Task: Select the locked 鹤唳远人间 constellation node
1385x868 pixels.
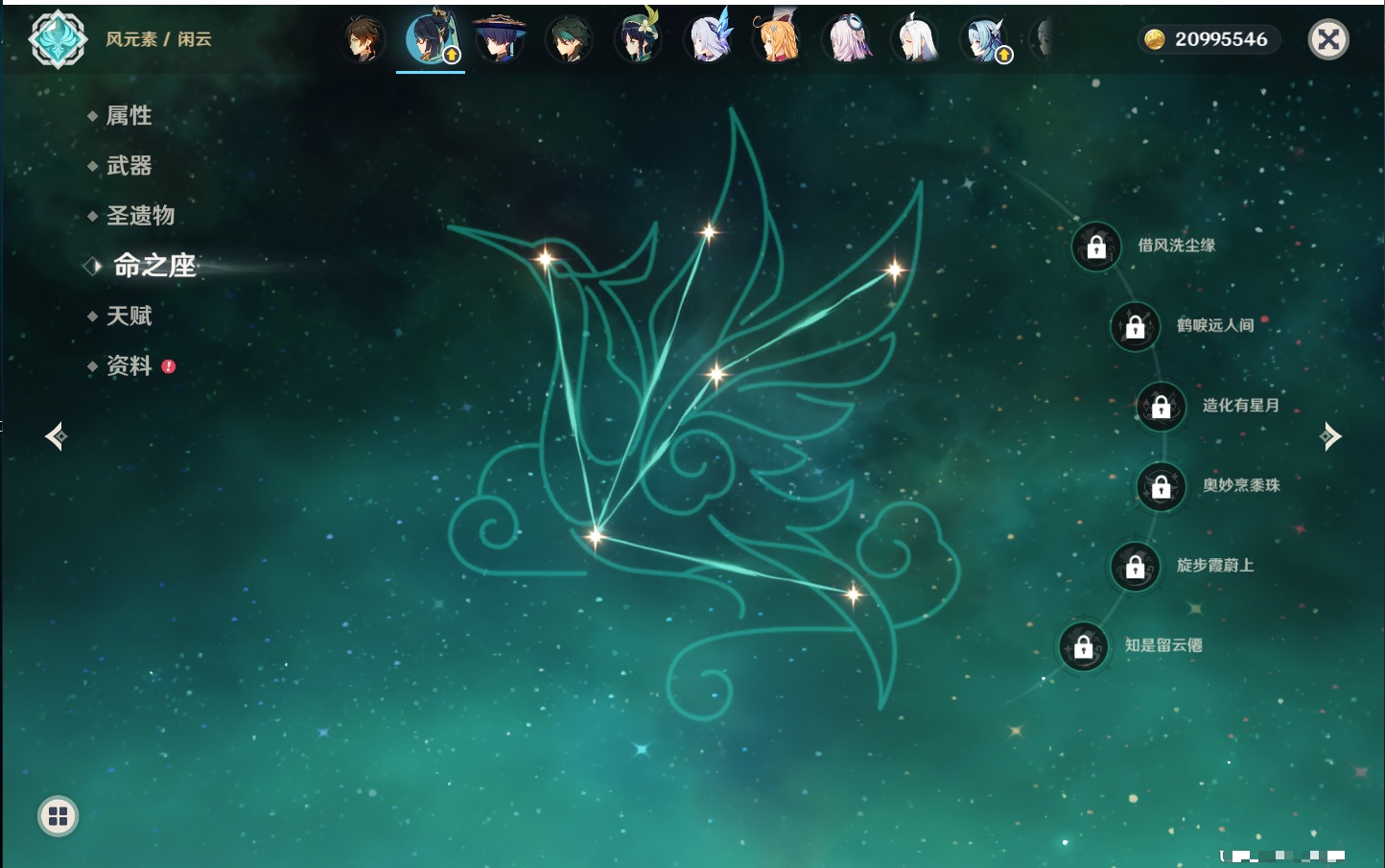Action: [x=1135, y=327]
